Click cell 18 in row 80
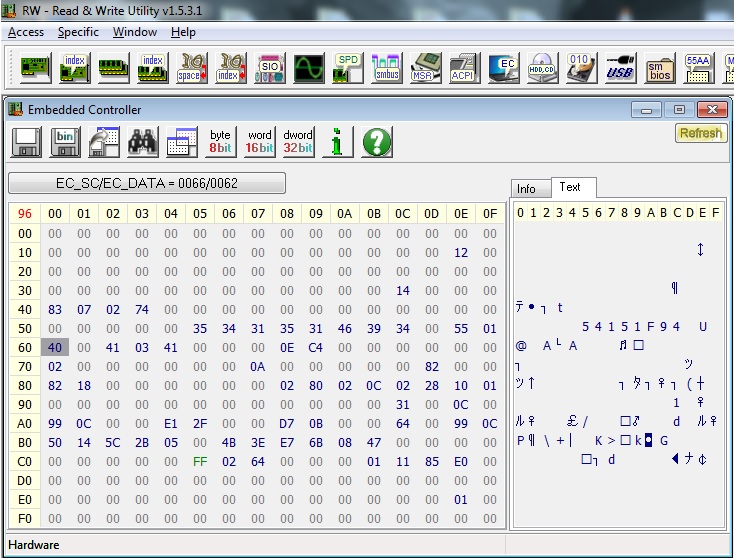This screenshot has width=734, height=558. pyautogui.click(x=84, y=386)
